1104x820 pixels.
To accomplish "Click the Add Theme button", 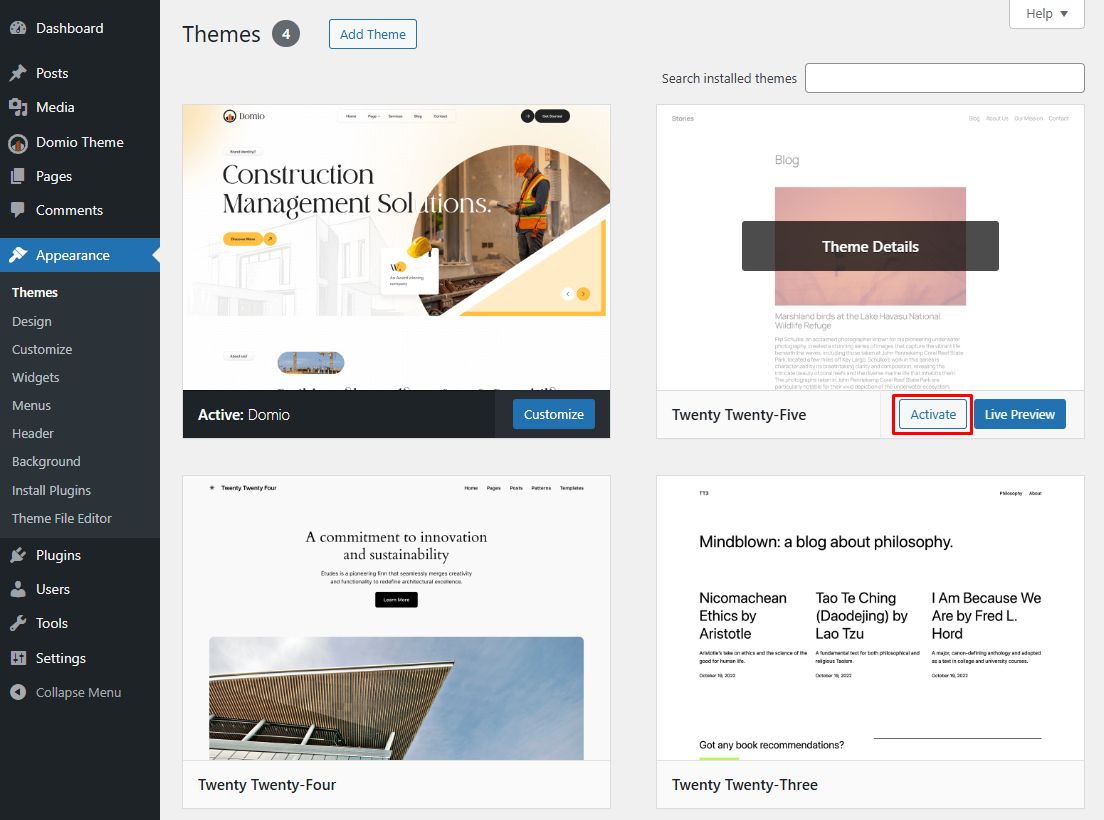I will [372, 34].
